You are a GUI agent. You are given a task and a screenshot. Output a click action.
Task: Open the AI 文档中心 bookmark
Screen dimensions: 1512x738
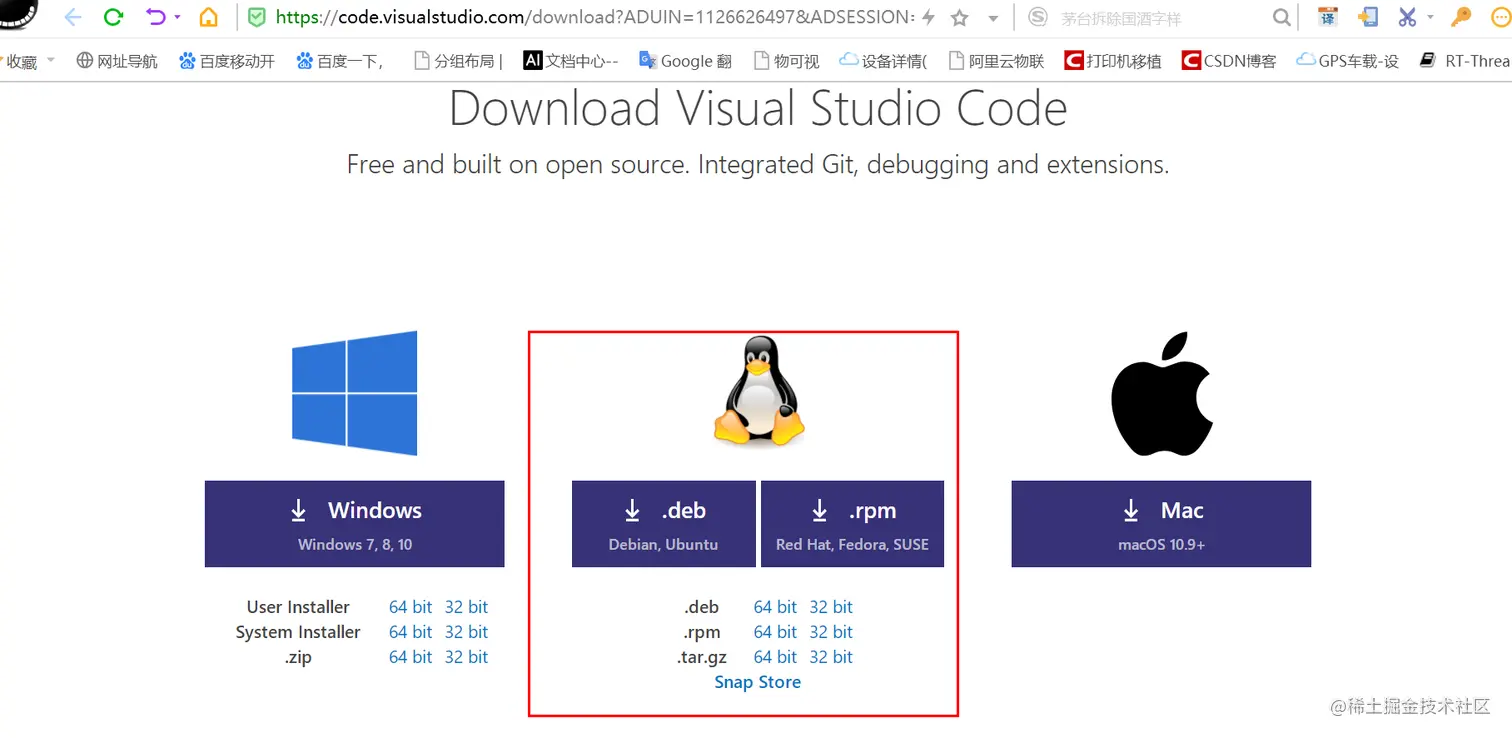(571, 61)
